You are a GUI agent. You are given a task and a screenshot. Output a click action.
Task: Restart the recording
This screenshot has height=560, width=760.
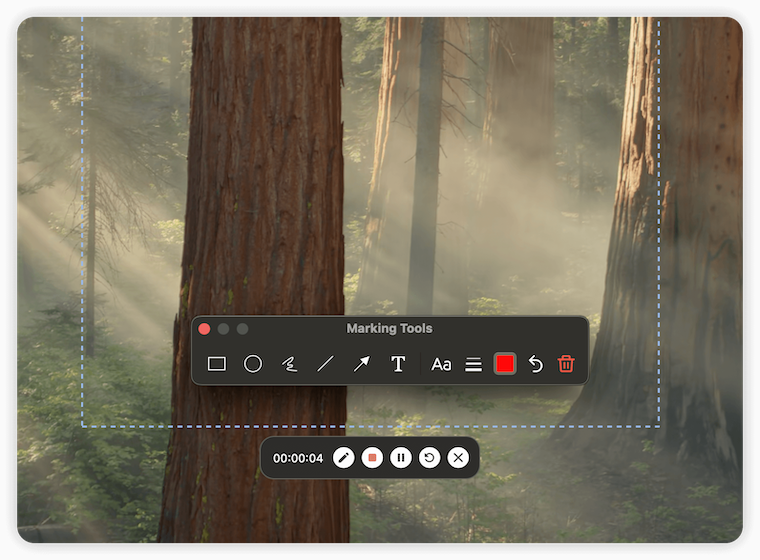click(x=429, y=458)
